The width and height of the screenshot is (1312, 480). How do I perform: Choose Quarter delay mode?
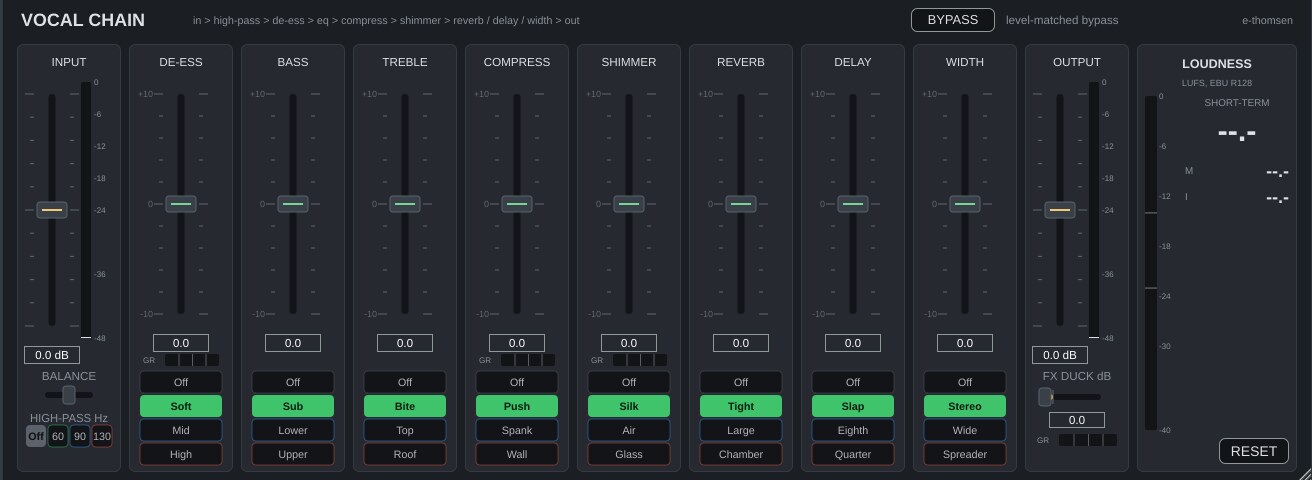click(x=853, y=454)
